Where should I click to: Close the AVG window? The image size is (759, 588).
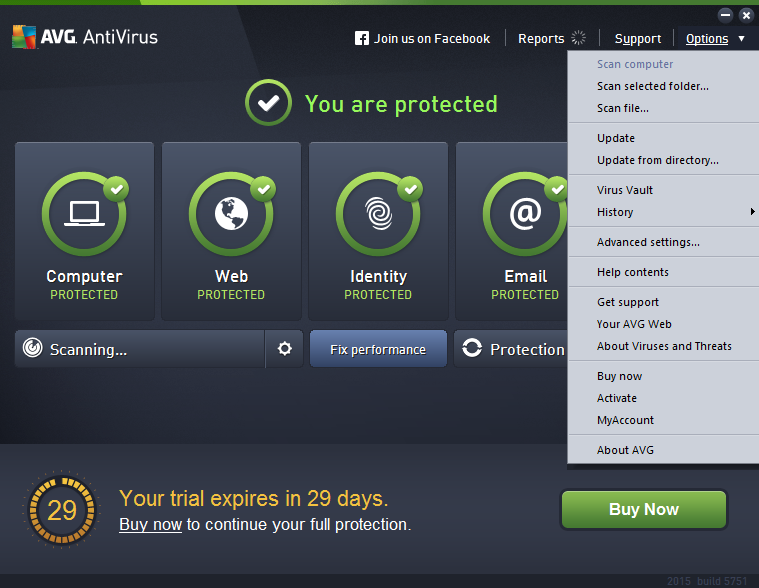coord(746,15)
